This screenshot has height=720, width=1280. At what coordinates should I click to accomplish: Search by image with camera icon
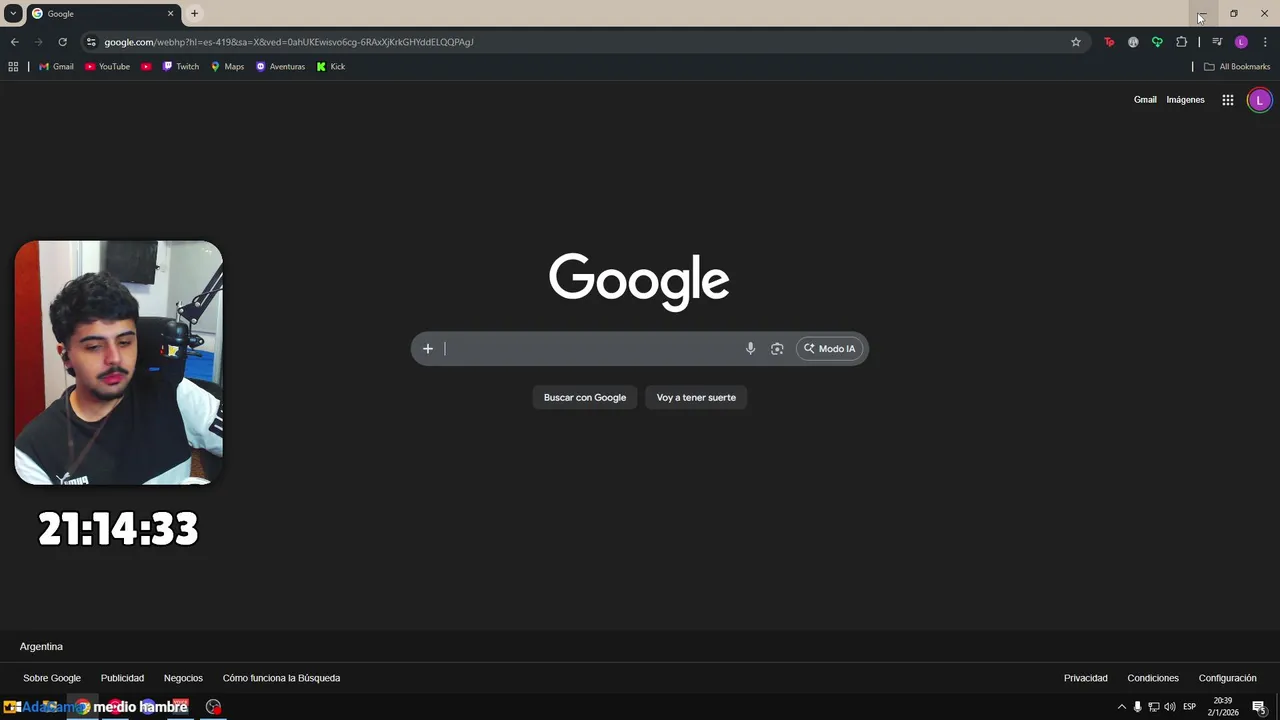tap(777, 349)
